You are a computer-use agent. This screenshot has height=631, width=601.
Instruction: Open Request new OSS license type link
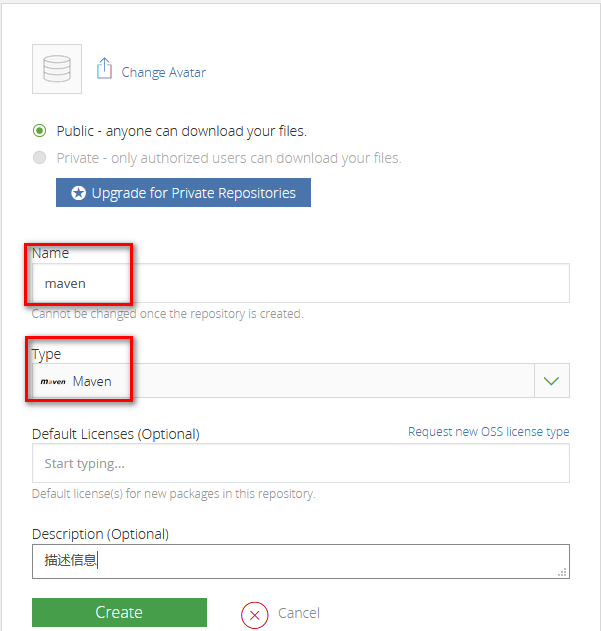coord(488,432)
